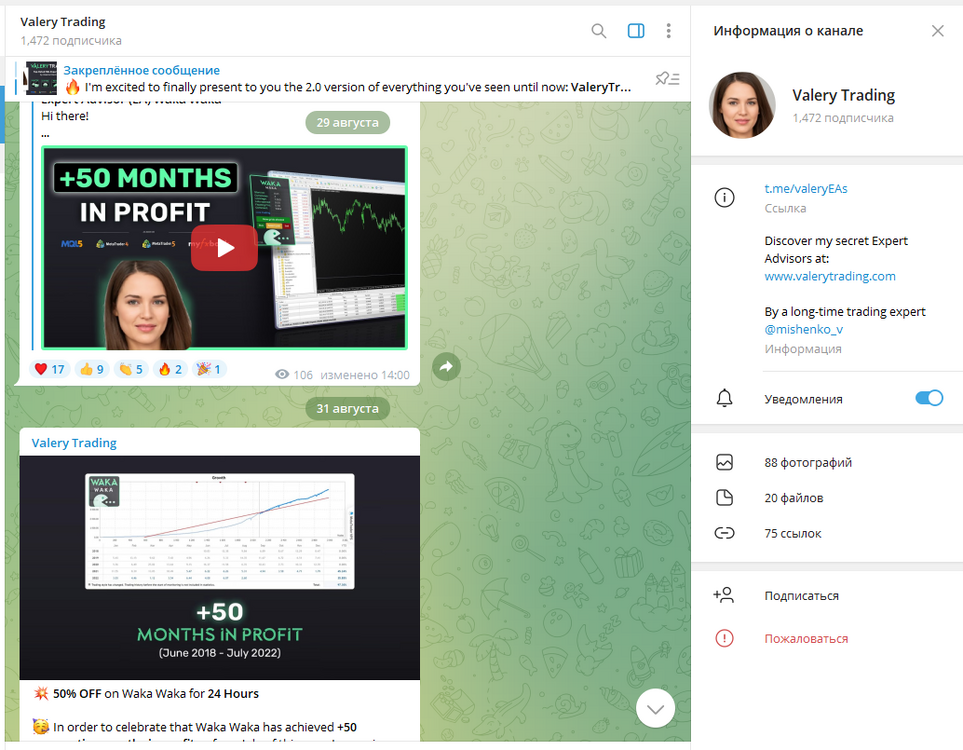Click the 31 августа date badge
963x750 pixels.
pos(348,408)
